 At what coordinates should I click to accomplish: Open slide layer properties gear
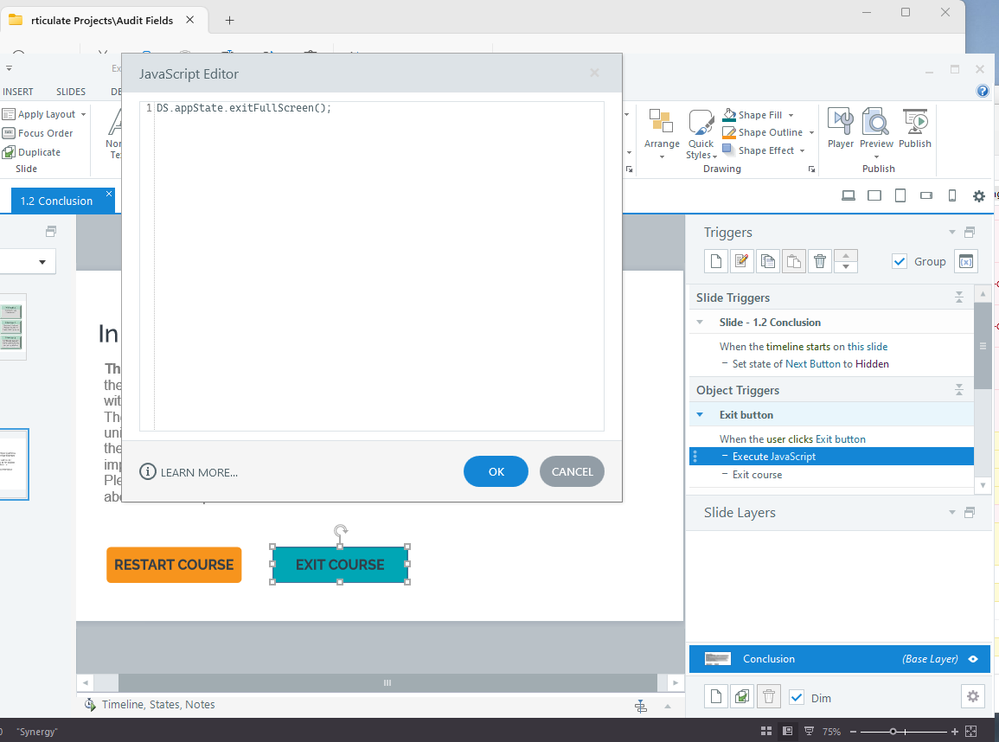pos(971,696)
